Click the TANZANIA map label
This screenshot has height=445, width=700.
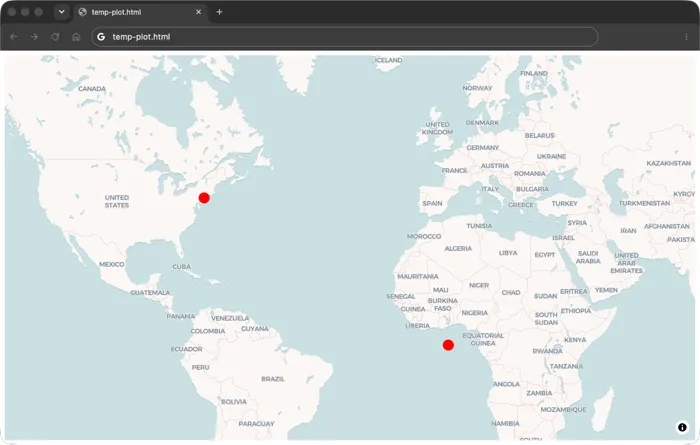(566, 366)
